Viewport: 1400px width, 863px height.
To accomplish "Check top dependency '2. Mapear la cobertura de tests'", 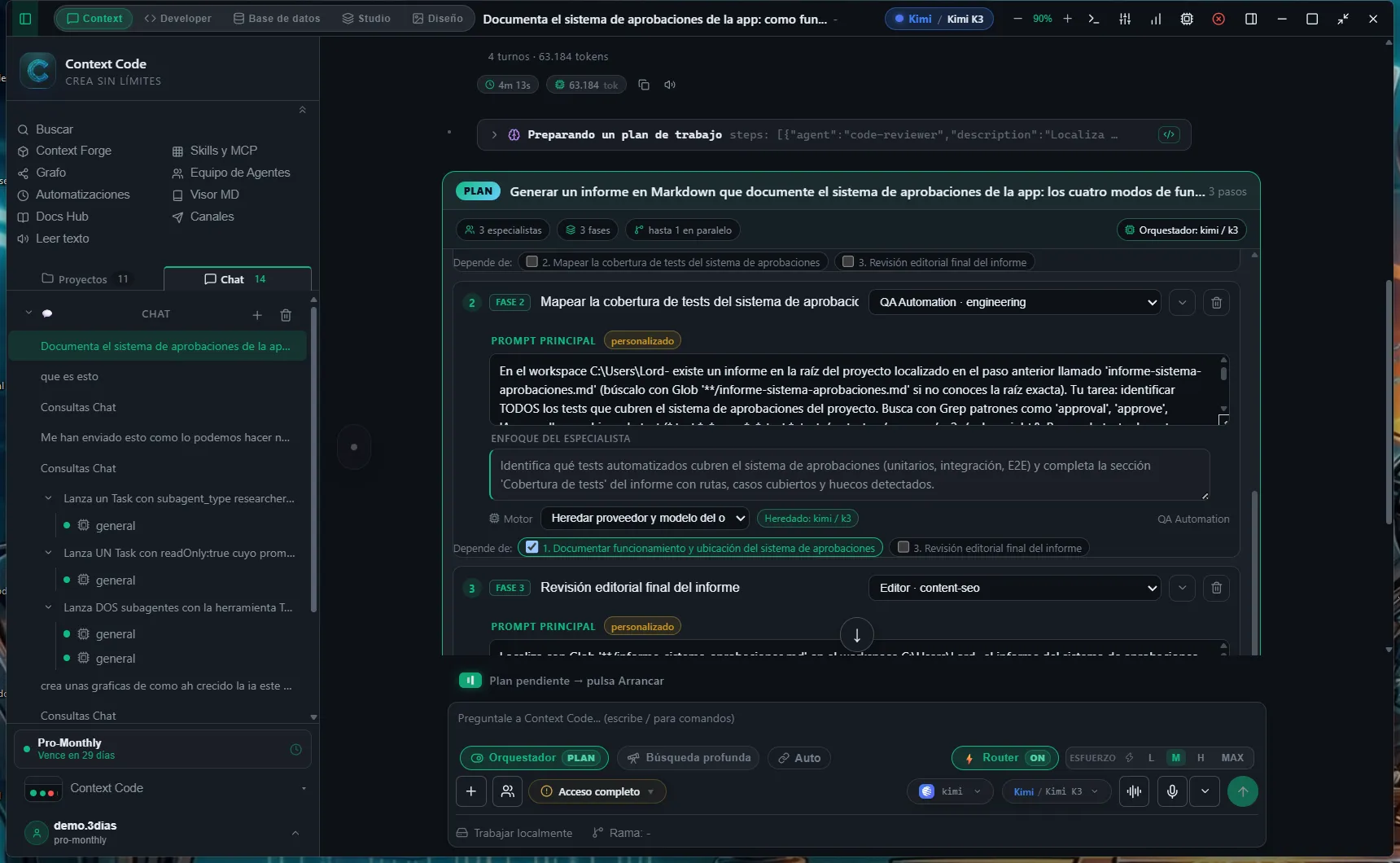I will pos(532,262).
